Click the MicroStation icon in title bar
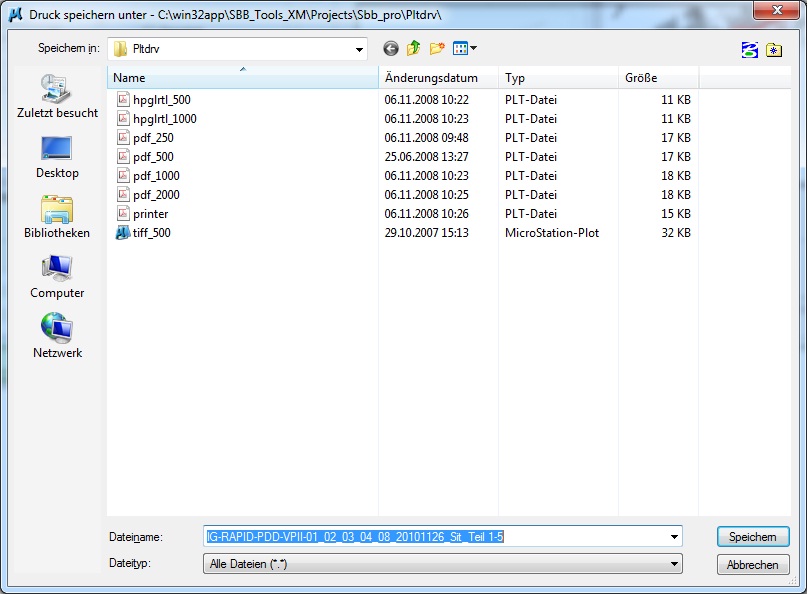The width and height of the screenshot is (808, 594). point(16,15)
